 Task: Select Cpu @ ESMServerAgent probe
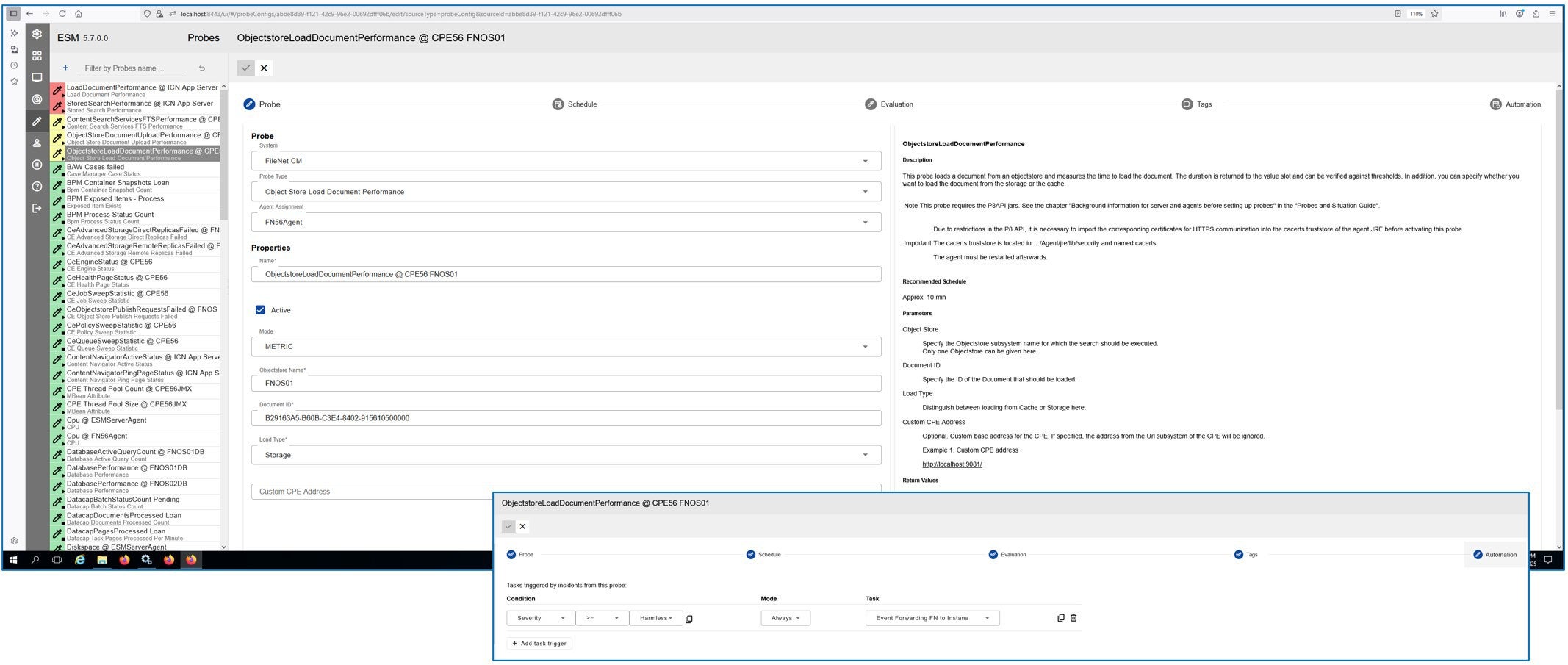click(135, 423)
